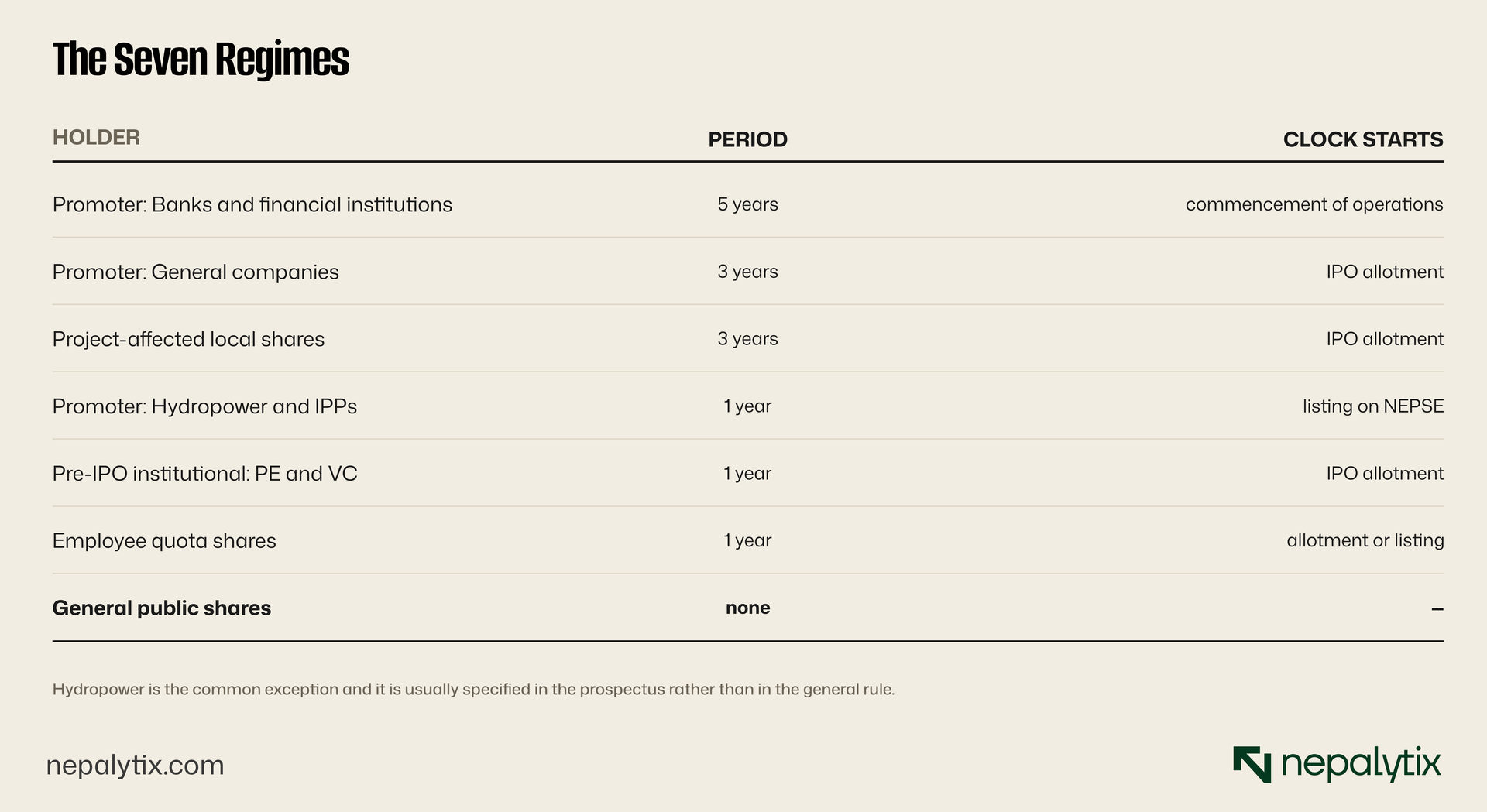Click the 5 years period cell
The width and height of the screenshot is (1487, 812).
[748, 204]
